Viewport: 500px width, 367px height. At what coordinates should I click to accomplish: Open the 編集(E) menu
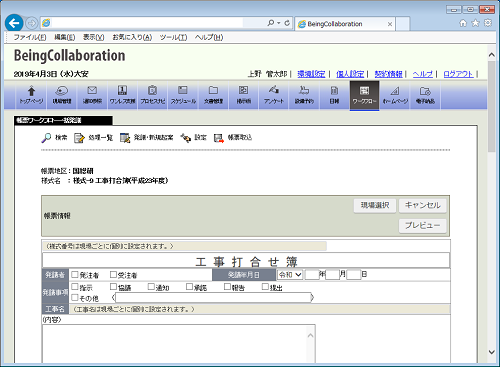65,37
